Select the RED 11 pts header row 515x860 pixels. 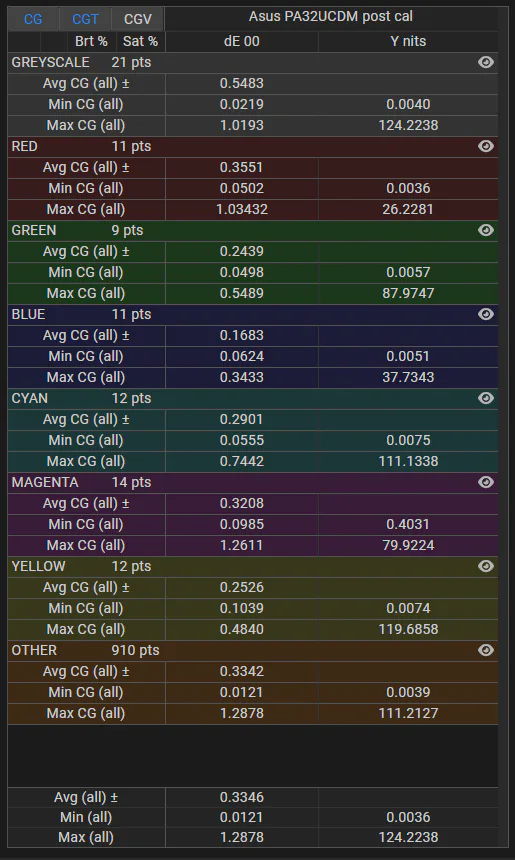[253, 146]
